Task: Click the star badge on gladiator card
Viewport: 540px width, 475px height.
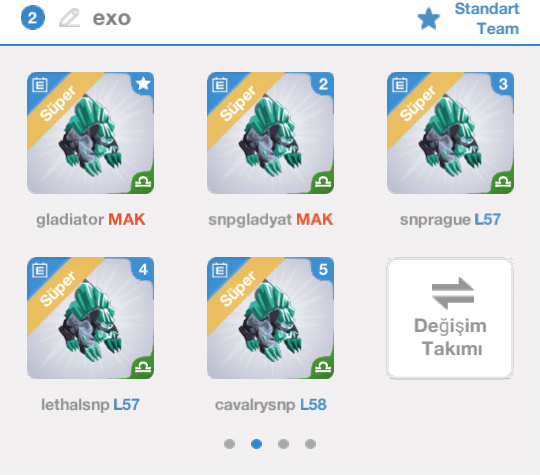Action: [143, 83]
